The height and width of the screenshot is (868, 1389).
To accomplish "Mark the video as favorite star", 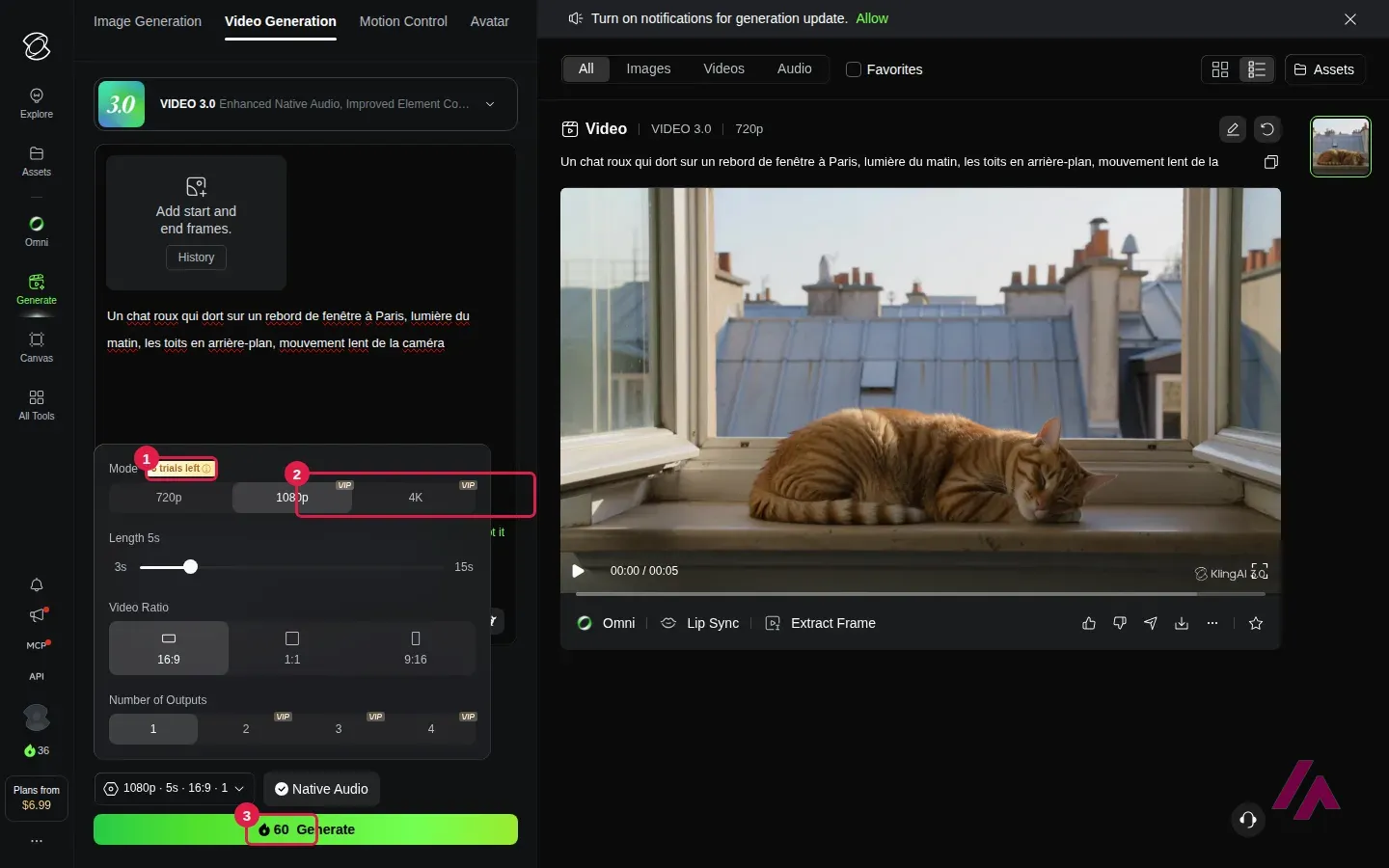I will coord(1256,623).
